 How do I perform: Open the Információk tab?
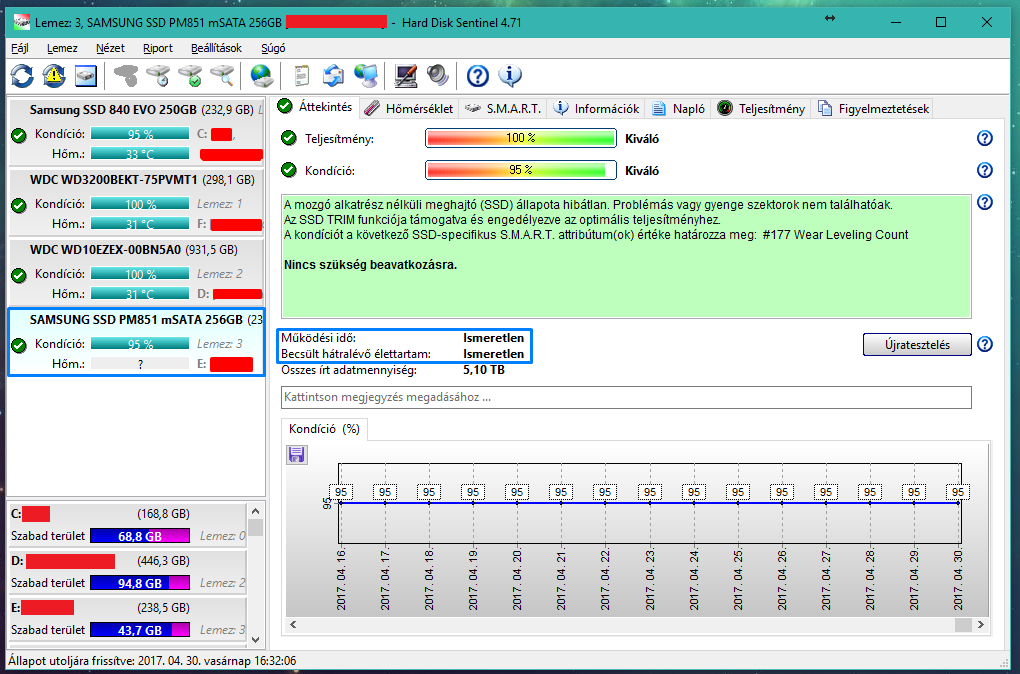[x=597, y=109]
